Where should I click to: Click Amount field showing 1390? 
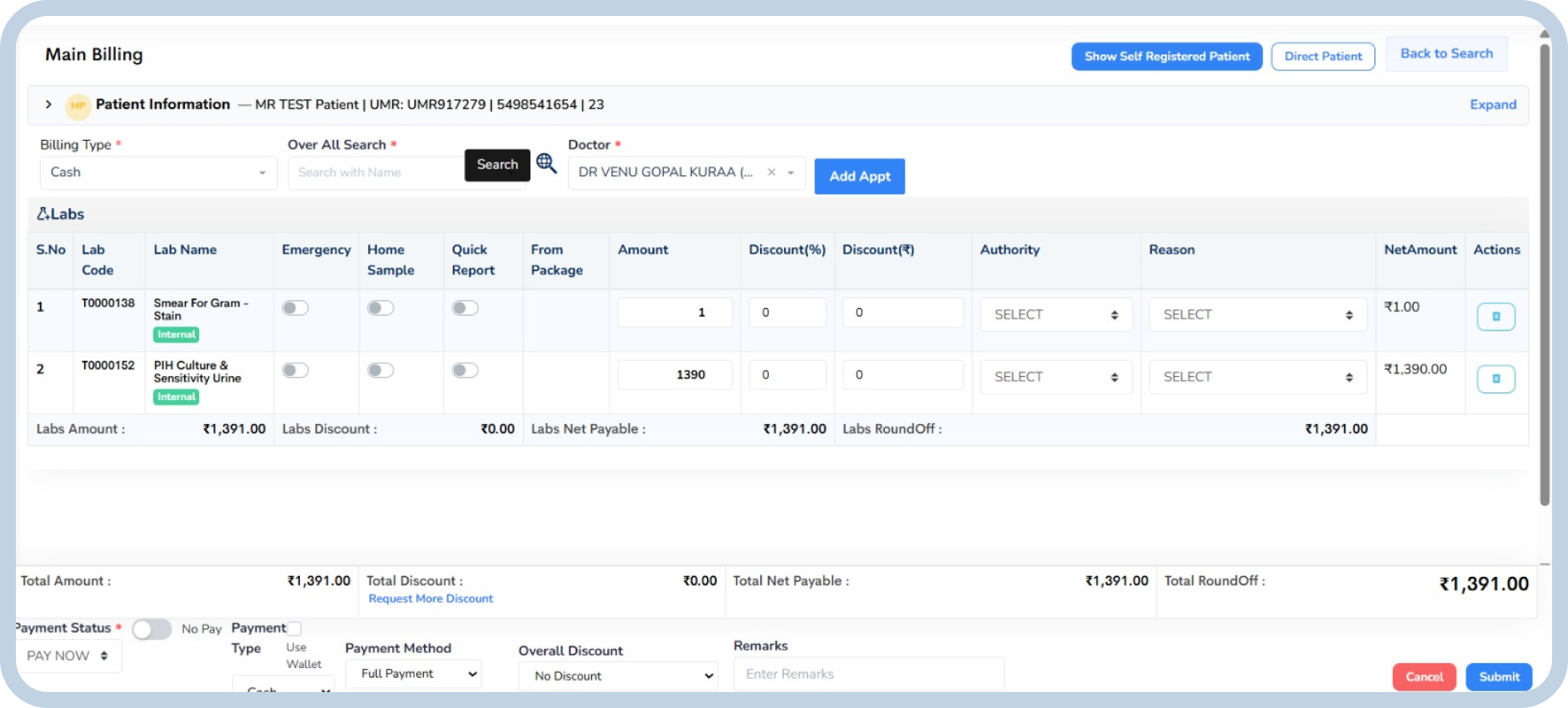tap(674, 374)
